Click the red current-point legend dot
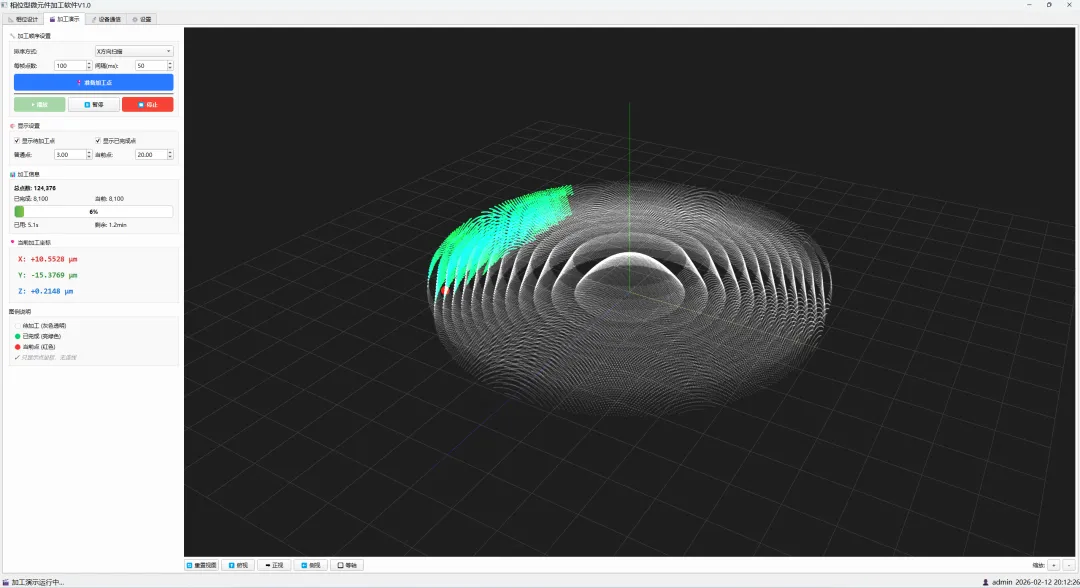This screenshot has width=1080, height=588. 18,347
